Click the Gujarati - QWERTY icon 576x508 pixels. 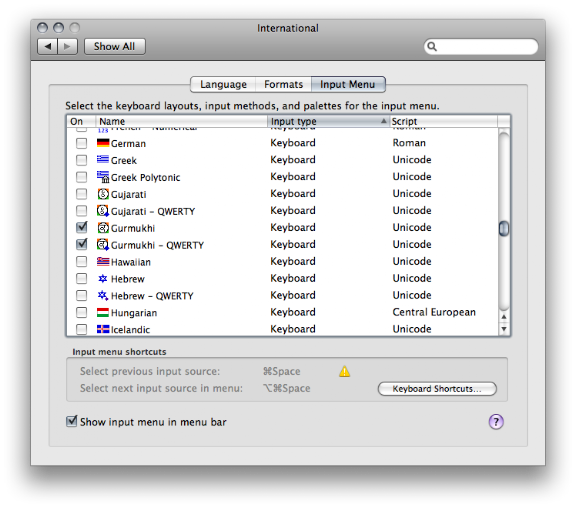103,211
